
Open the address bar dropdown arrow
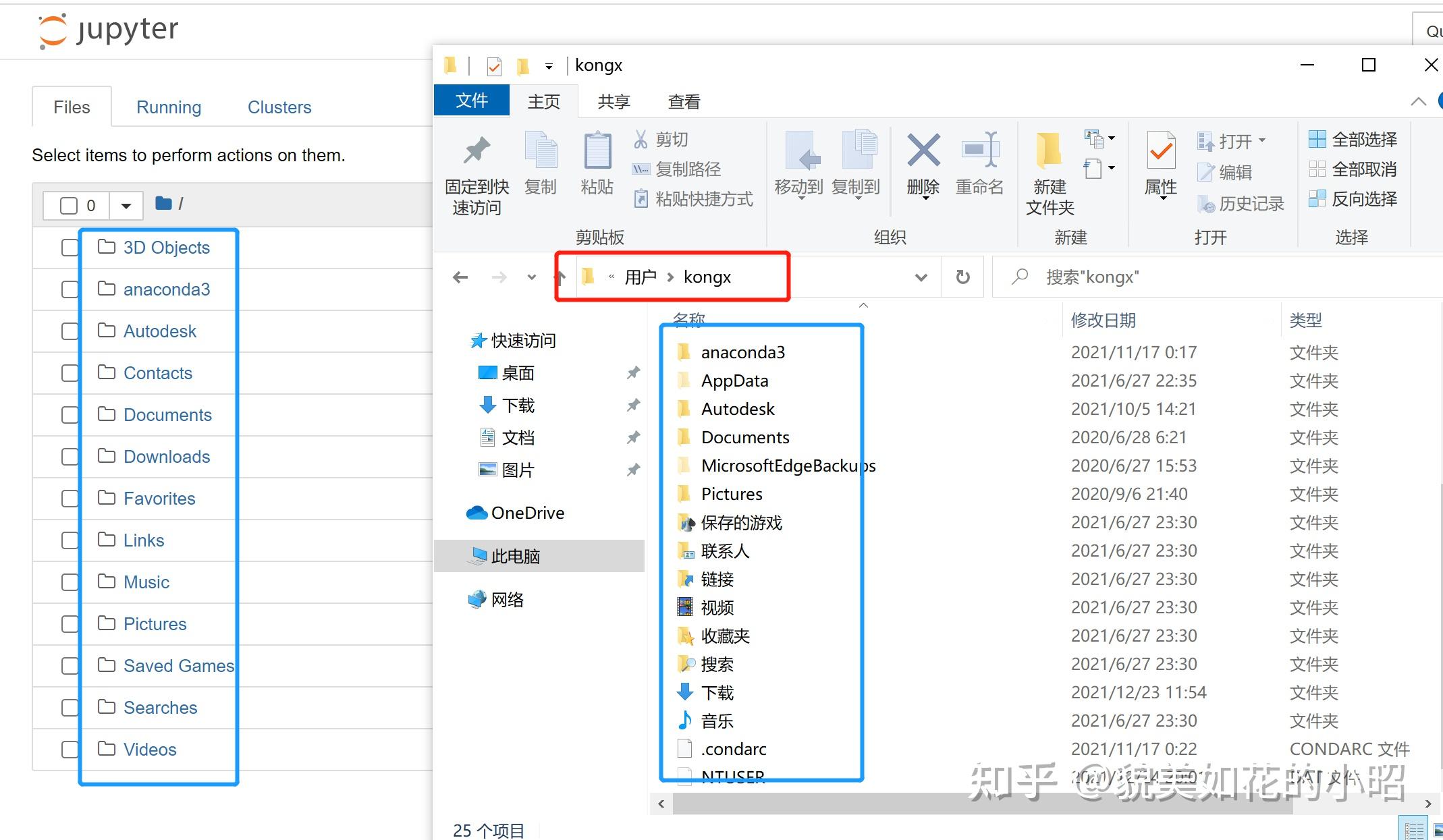(921, 277)
